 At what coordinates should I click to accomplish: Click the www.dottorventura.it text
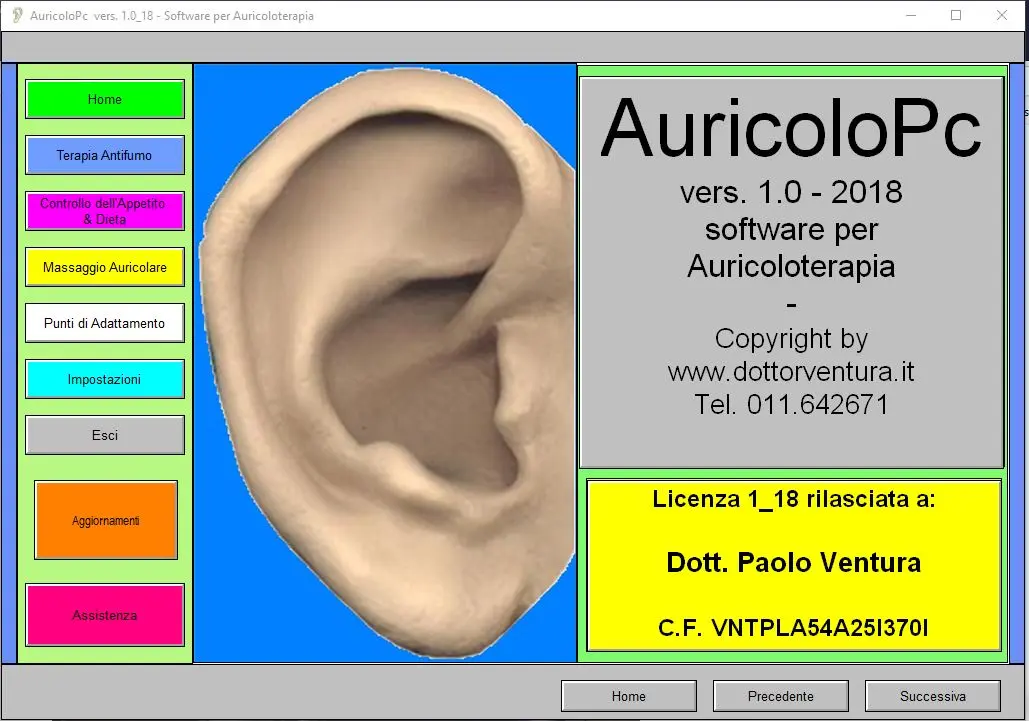pos(791,371)
